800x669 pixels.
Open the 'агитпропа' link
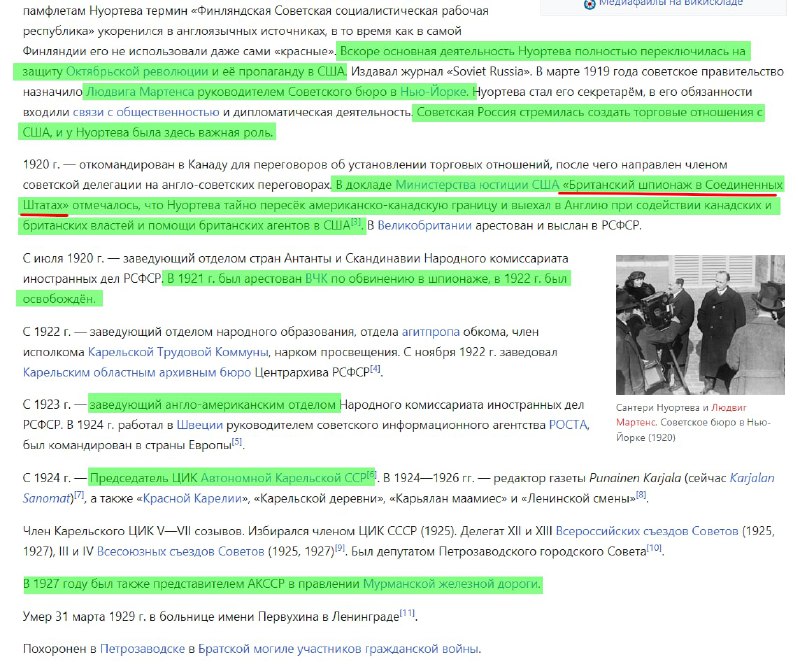click(431, 332)
